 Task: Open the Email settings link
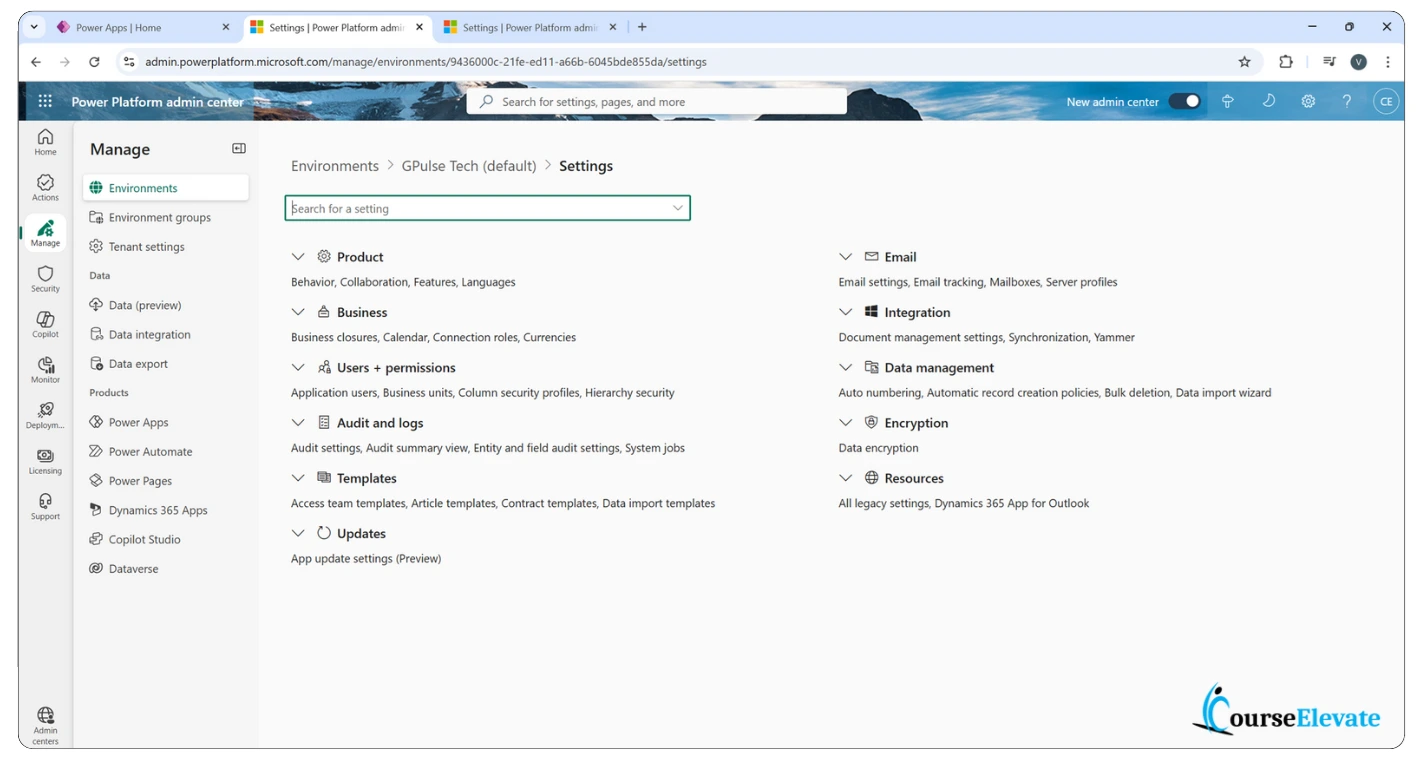click(872, 282)
